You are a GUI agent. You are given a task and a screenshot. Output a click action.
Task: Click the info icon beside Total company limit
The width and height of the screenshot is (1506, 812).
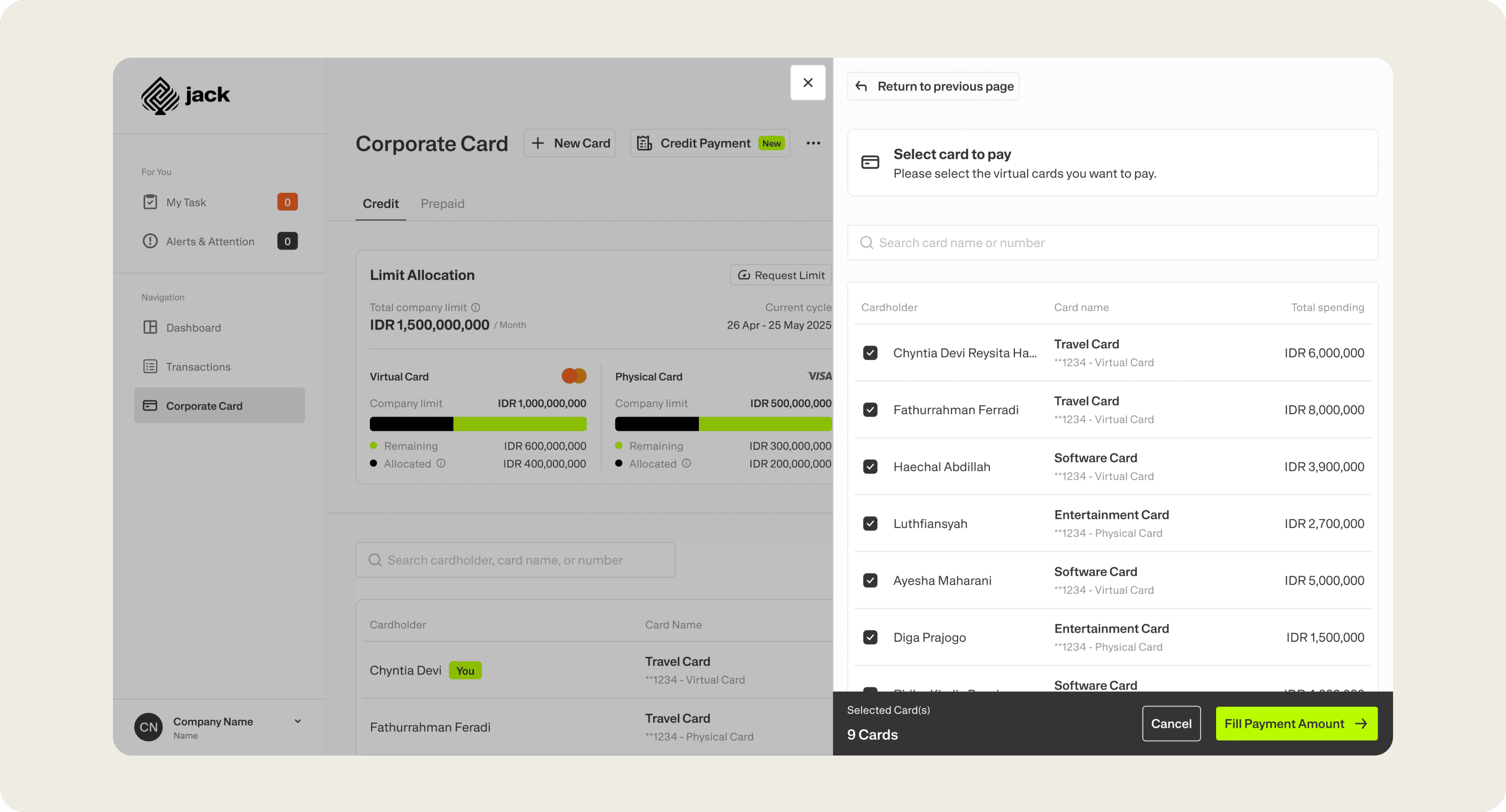pos(476,307)
